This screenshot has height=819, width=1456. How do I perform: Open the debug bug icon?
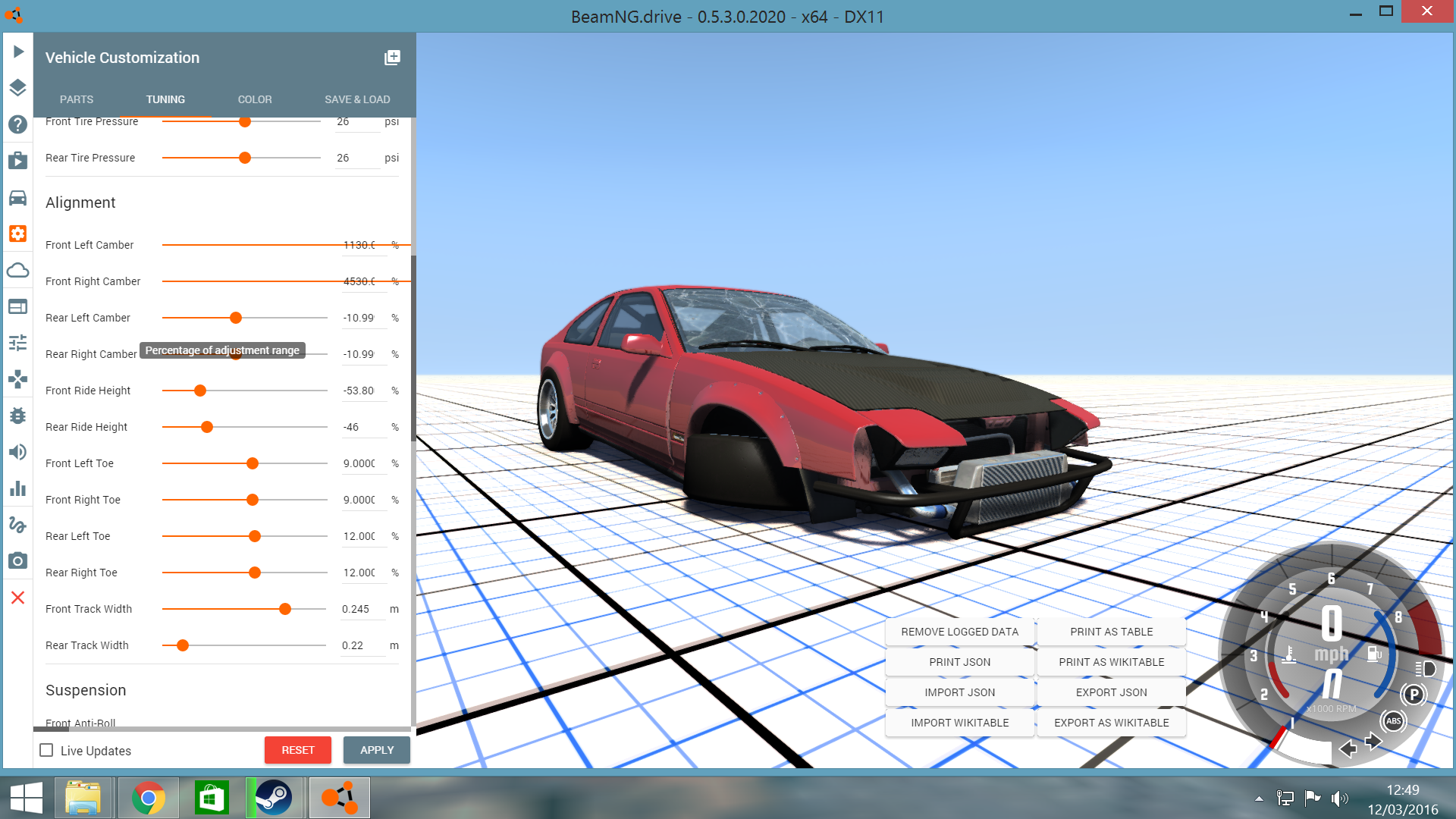click(x=18, y=416)
